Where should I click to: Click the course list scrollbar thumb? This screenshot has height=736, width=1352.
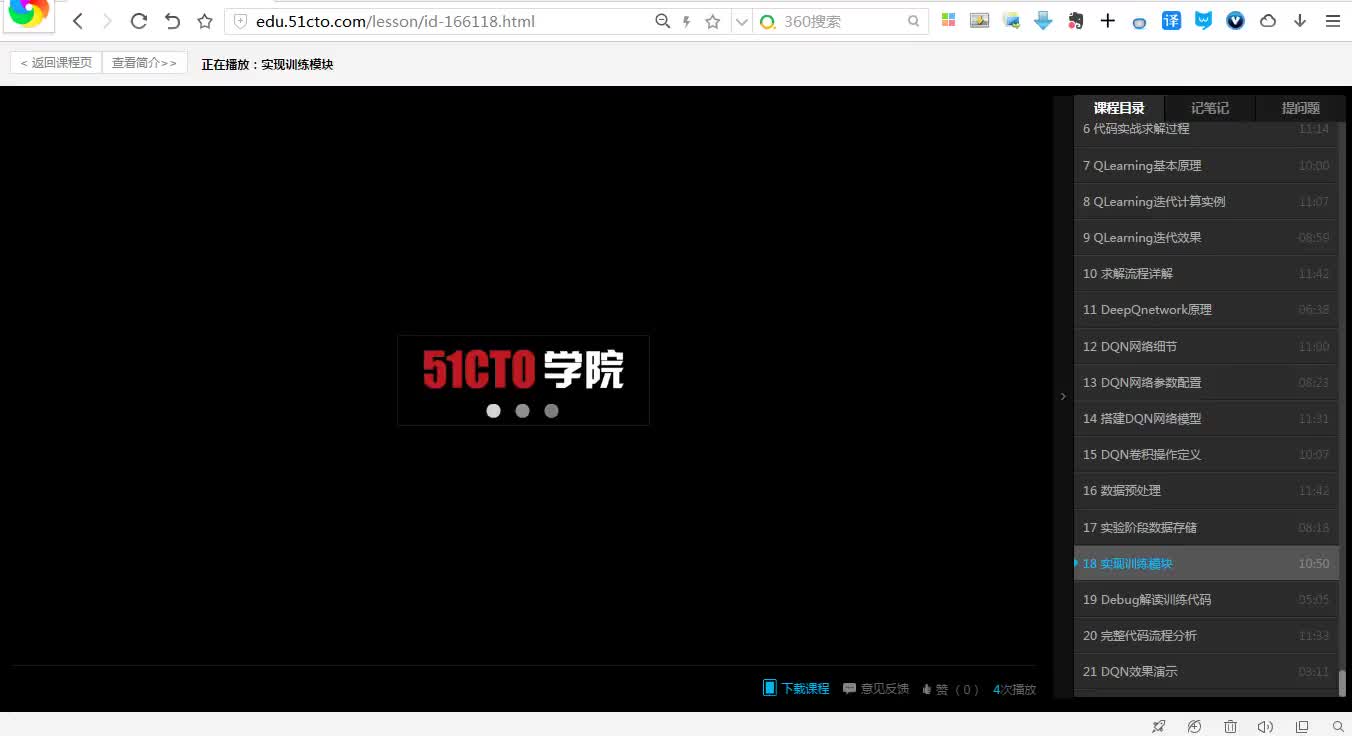1343,683
